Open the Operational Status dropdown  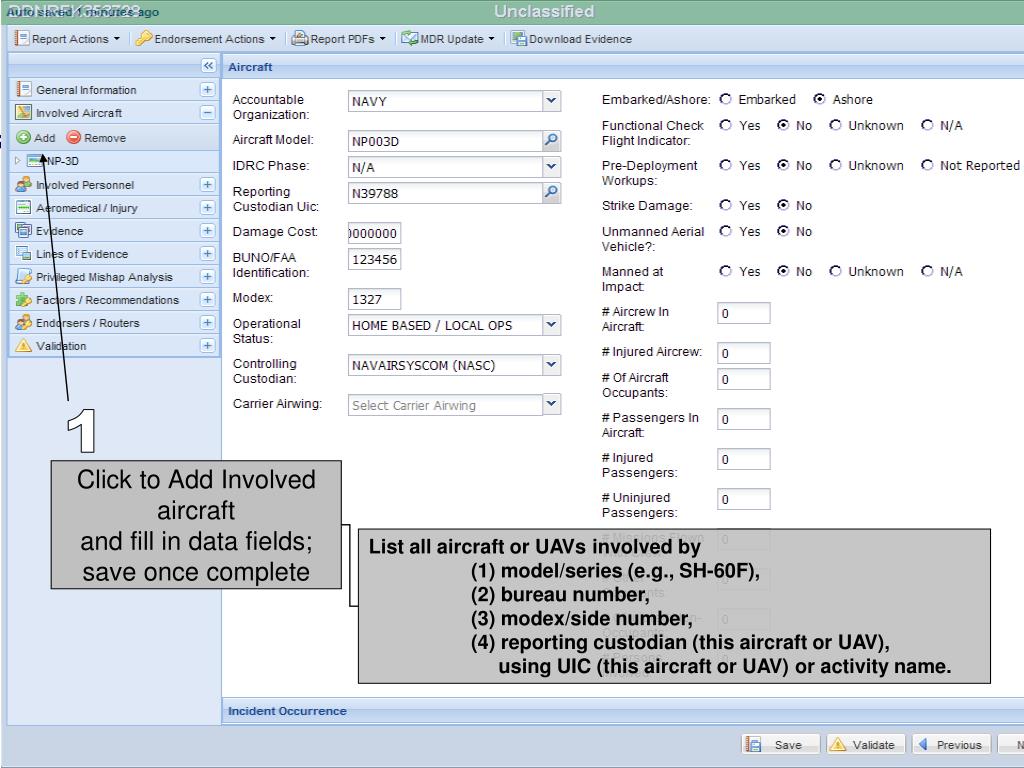coord(552,324)
